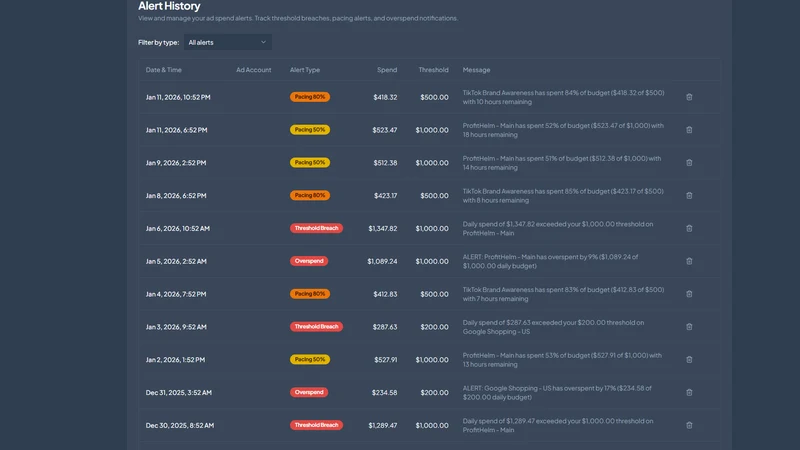Click spend value $287.63
Viewport: 800px width, 450px height.
pos(385,327)
